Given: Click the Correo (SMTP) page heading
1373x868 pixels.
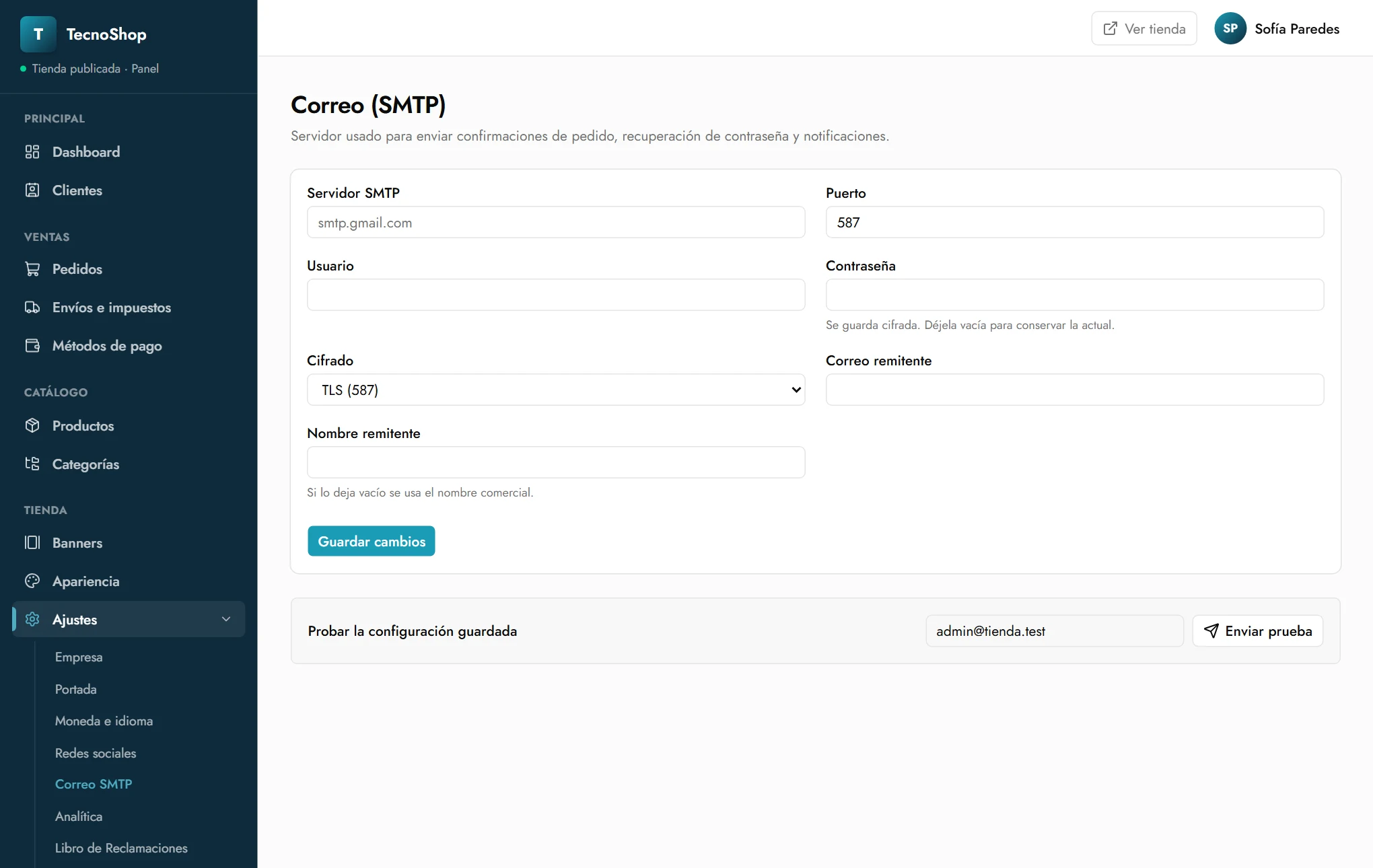Looking at the screenshot, I should [368, 105].
